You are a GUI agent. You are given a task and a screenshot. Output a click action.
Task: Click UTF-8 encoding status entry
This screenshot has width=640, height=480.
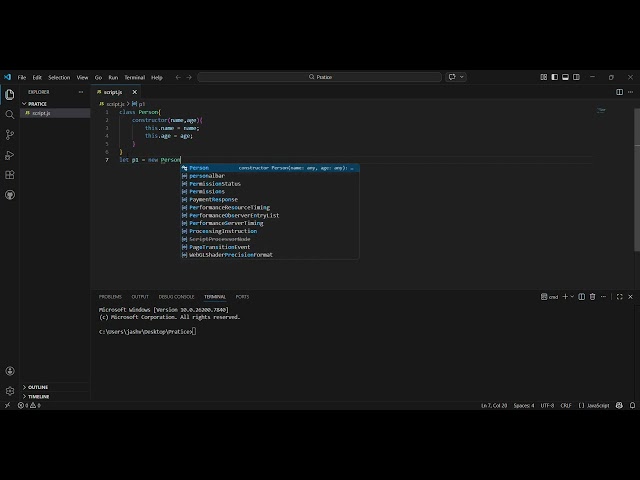pos(547,405)
